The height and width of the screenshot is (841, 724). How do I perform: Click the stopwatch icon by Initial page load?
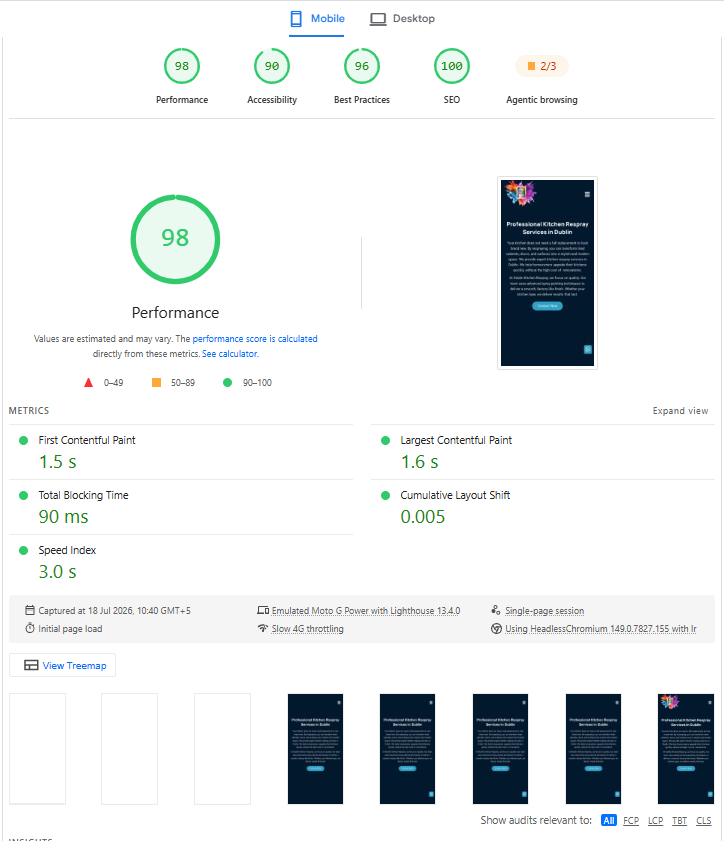coord(30,628)
